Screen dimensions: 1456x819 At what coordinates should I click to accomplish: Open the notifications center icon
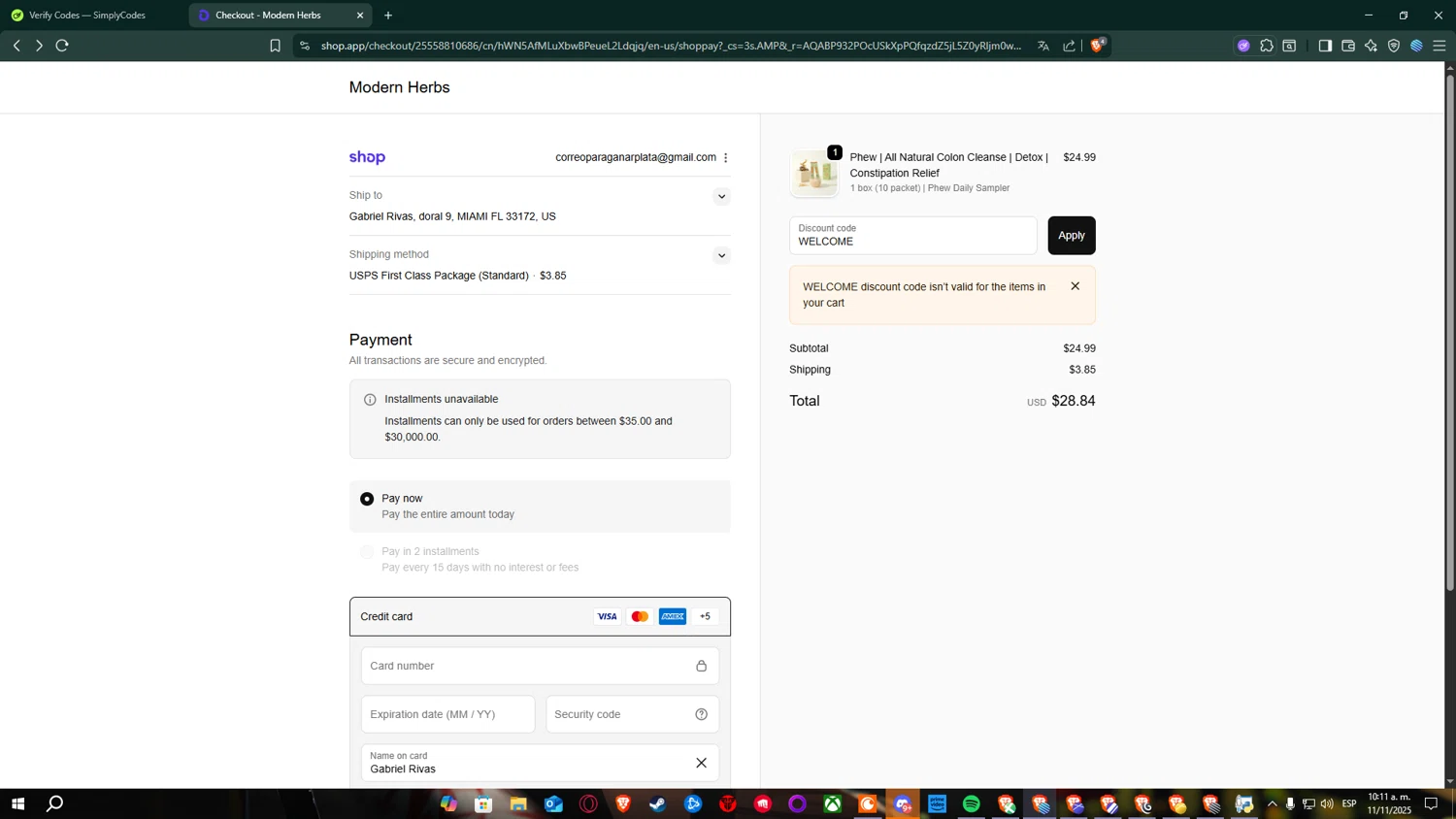pos(1431,803)
